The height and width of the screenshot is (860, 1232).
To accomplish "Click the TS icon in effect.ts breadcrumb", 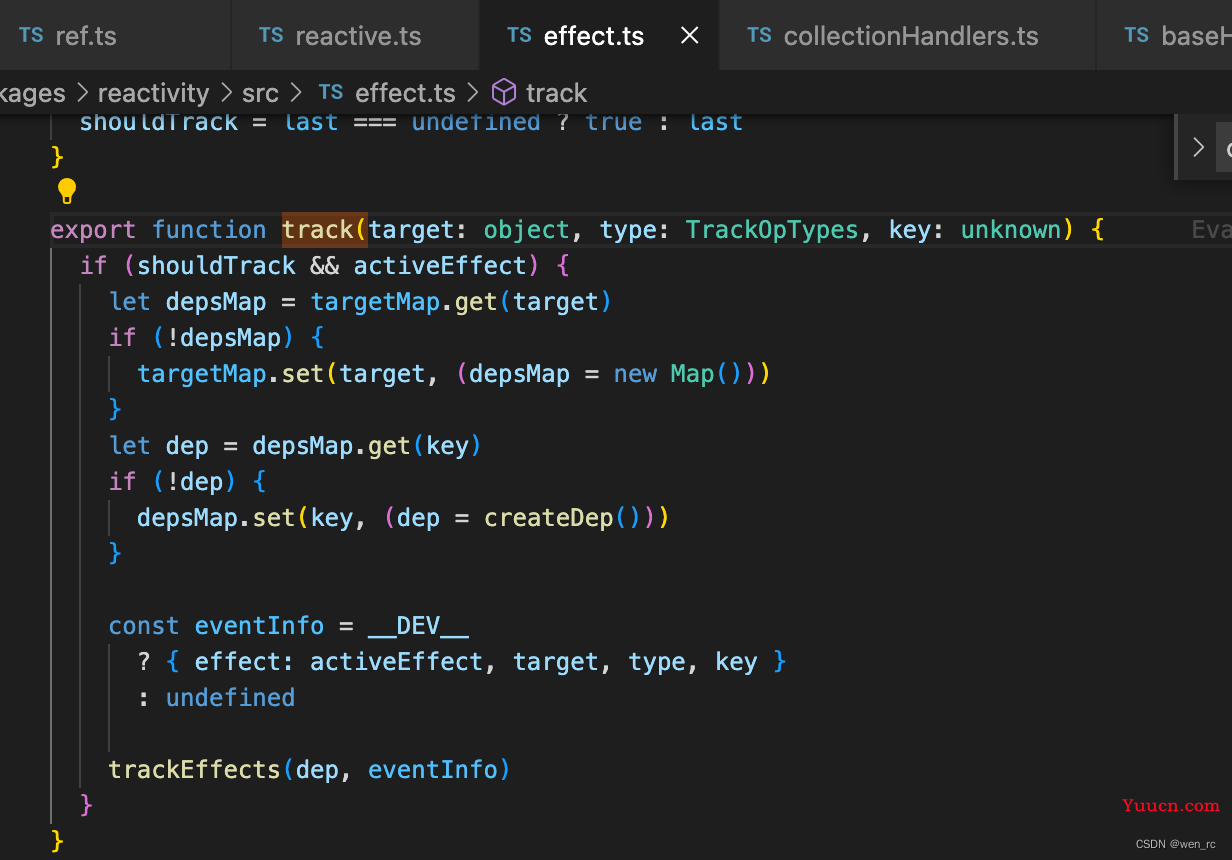I will [331, 93].
